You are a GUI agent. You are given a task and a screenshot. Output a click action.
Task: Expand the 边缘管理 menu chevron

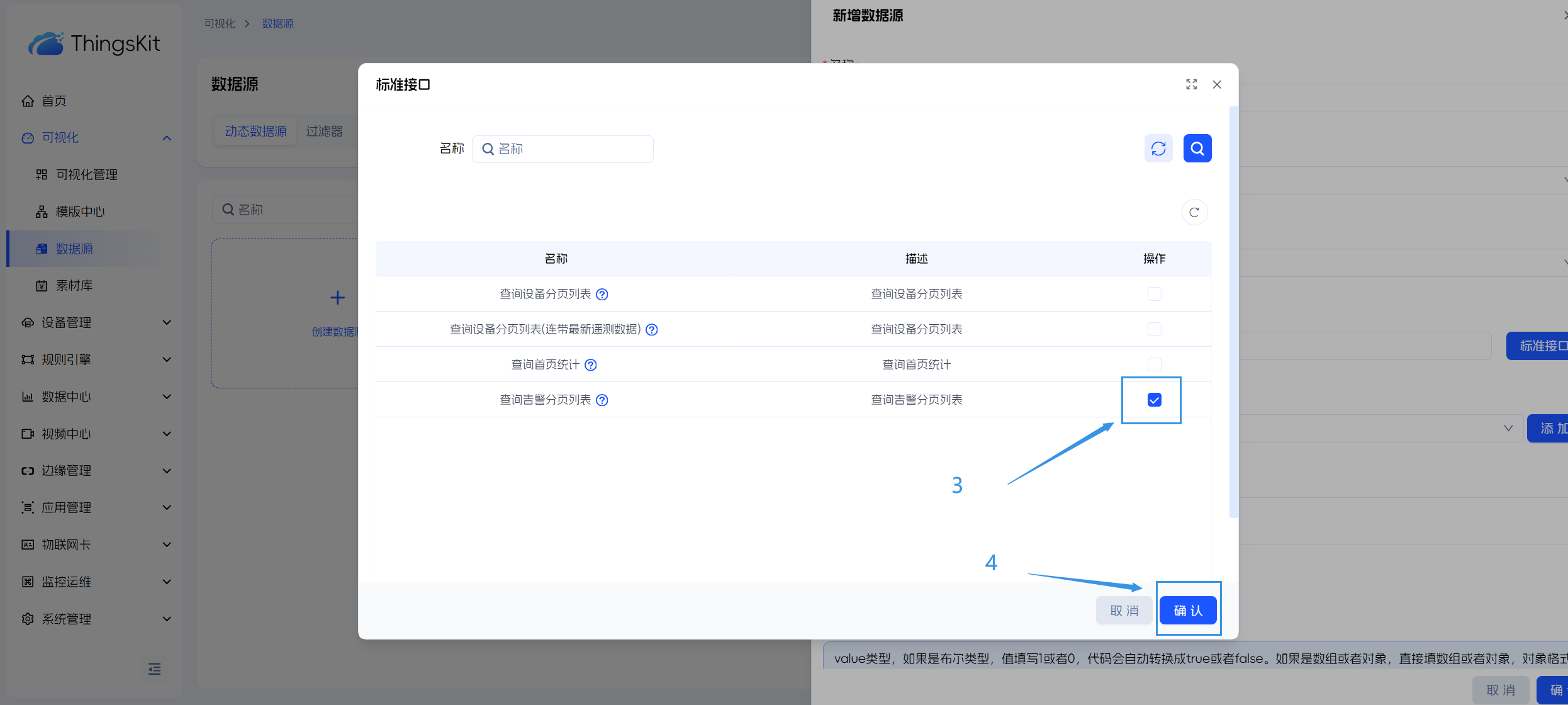pos(167,470)
